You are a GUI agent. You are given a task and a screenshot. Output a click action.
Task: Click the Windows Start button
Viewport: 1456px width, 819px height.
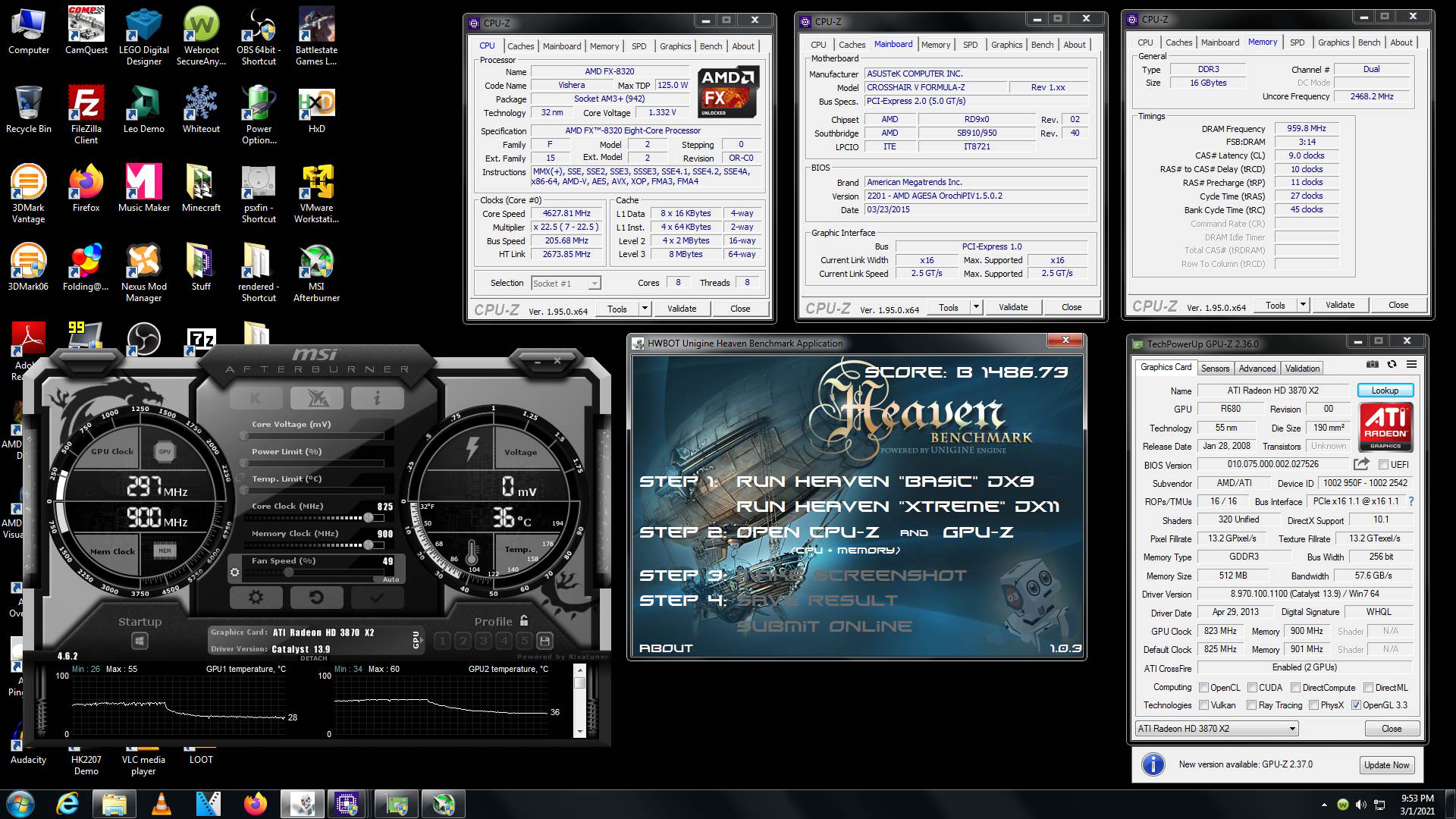(x=20, y=803)
